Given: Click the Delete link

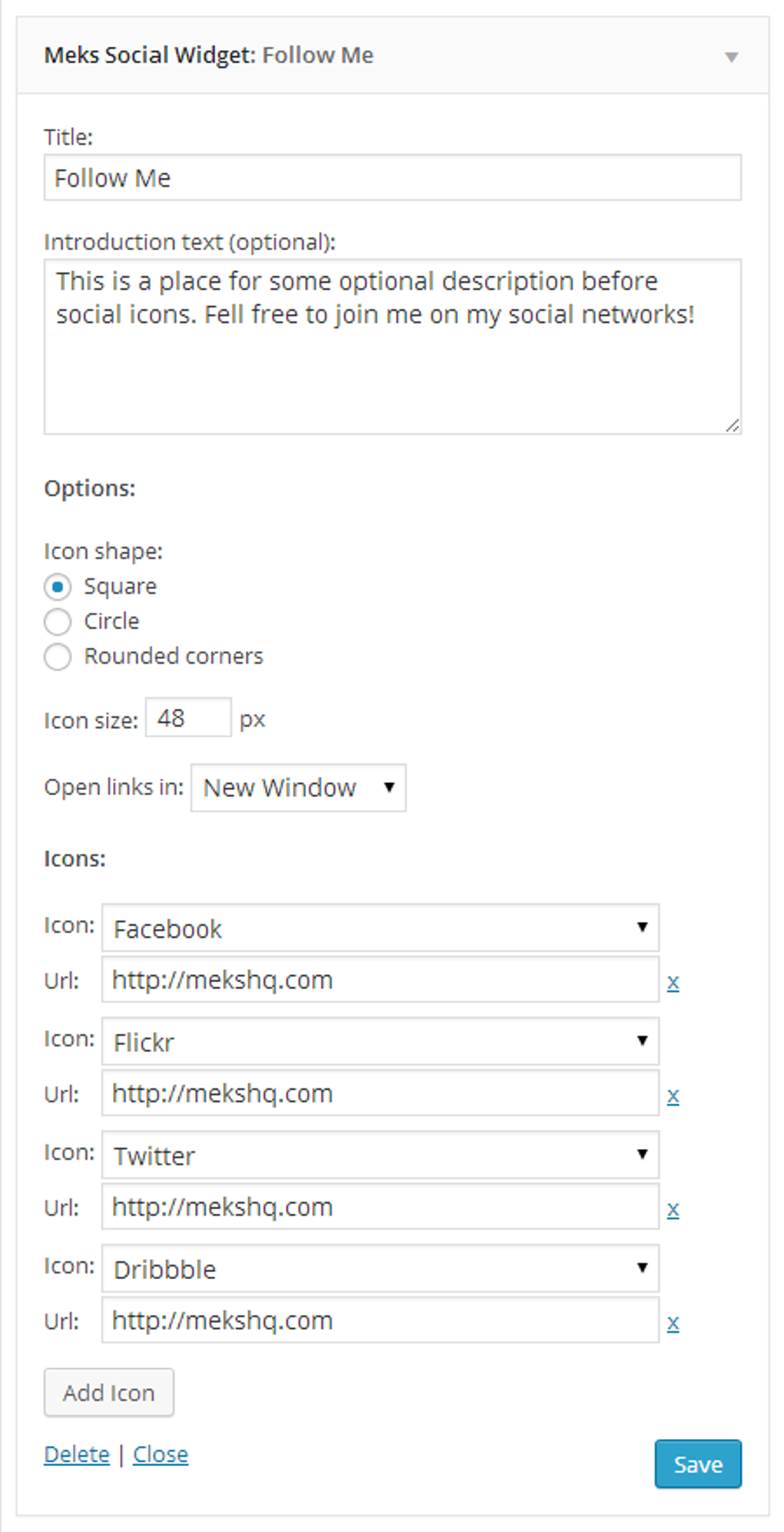Looking at the screenshot, I should point(77,1454).
